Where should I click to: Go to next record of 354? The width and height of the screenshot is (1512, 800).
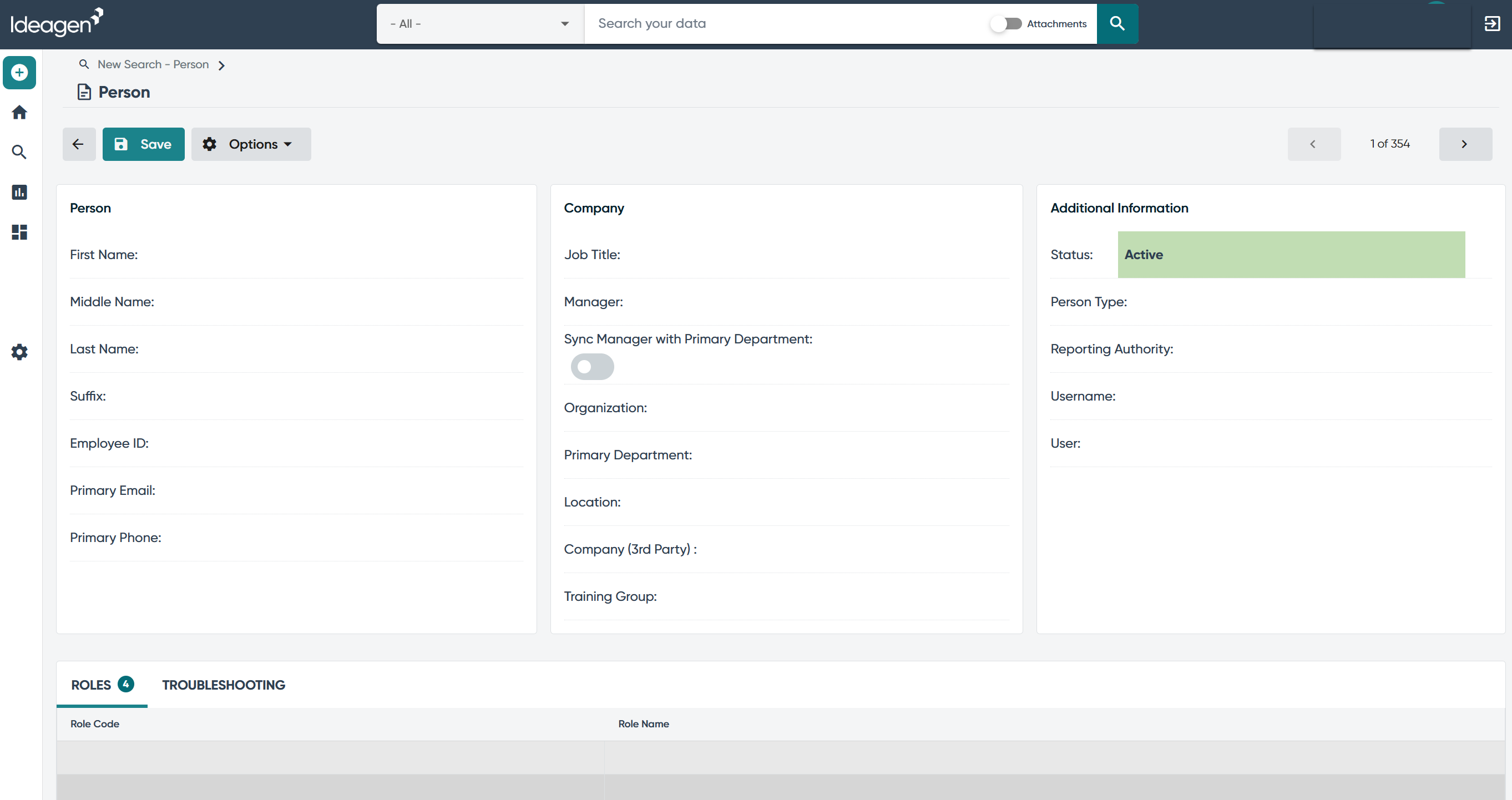[x=1465, y=144]
